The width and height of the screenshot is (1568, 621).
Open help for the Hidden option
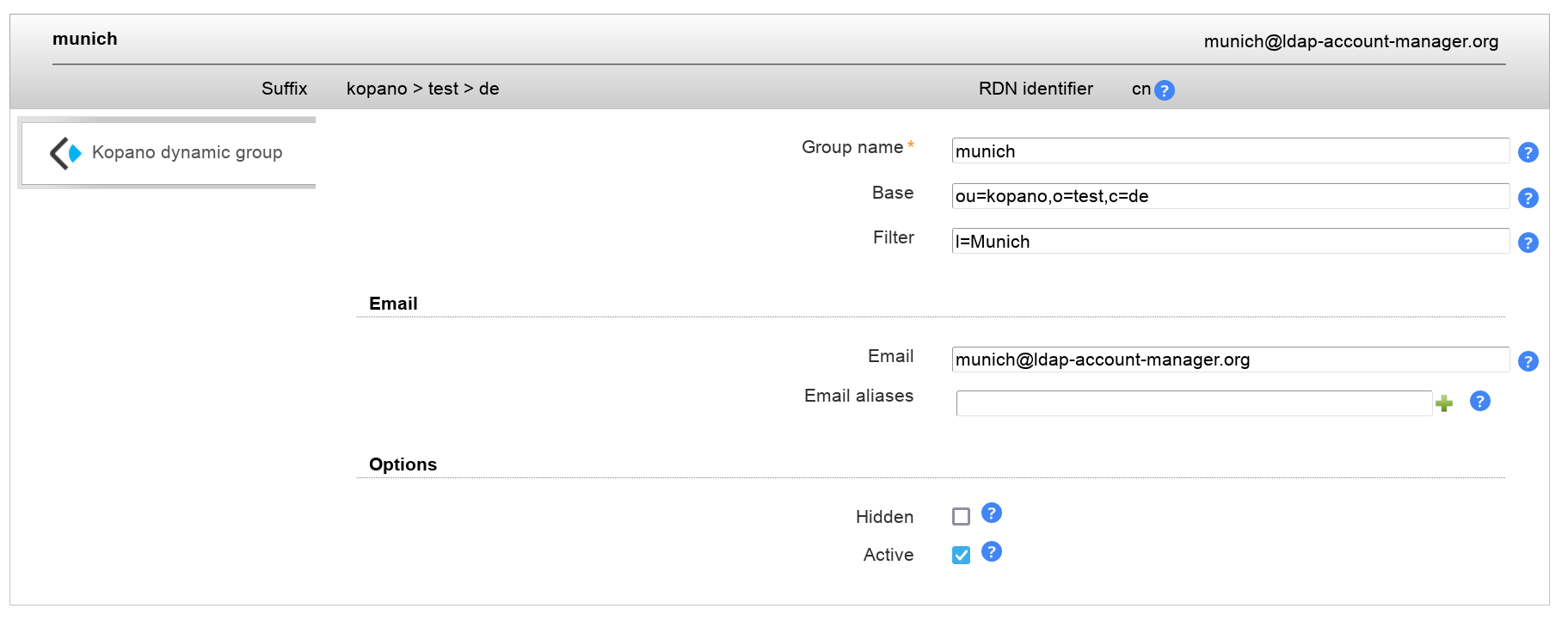click(x=991, y=513)
